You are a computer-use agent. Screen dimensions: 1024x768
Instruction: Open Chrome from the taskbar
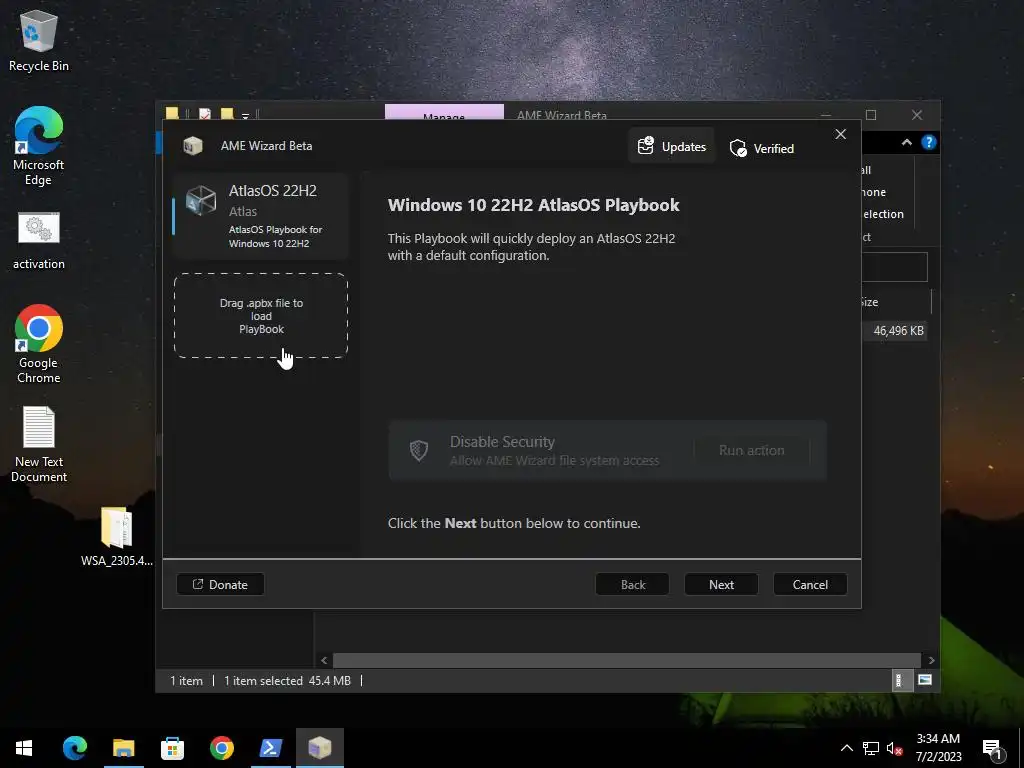pos(221,748)
